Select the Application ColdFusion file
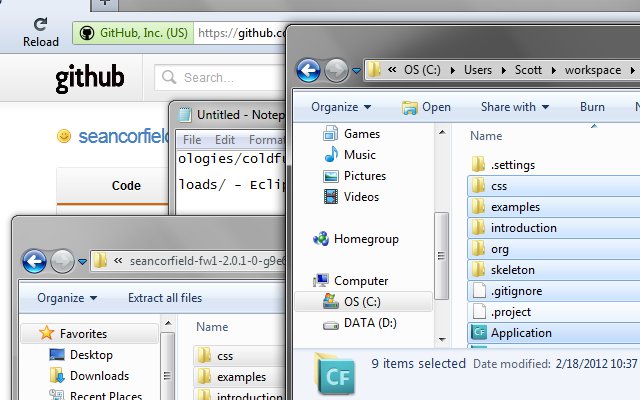 click(553, 333)
